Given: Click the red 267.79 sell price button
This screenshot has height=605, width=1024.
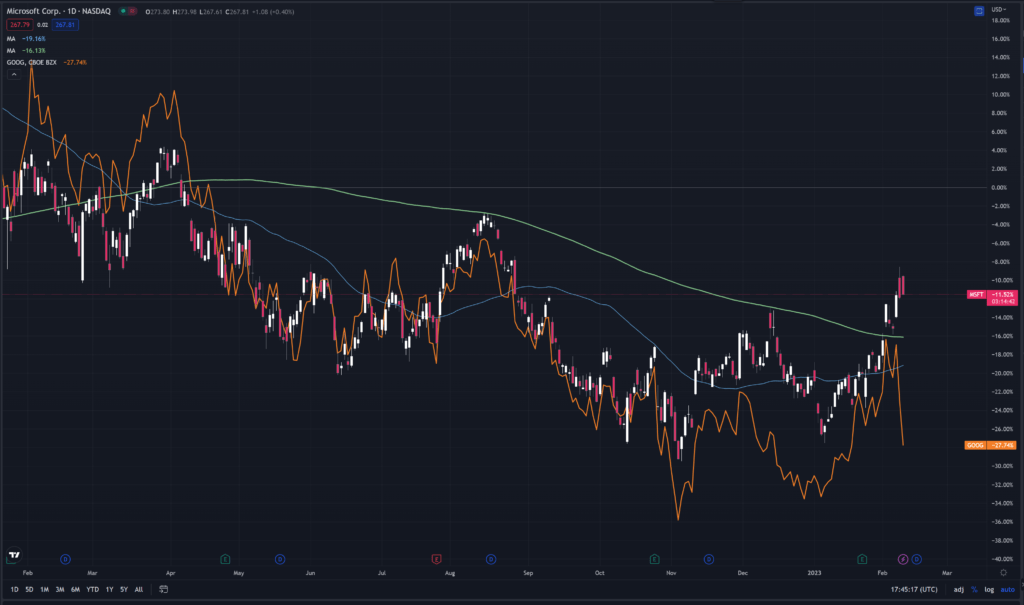Looking at the screenshot, I should 20,25.
